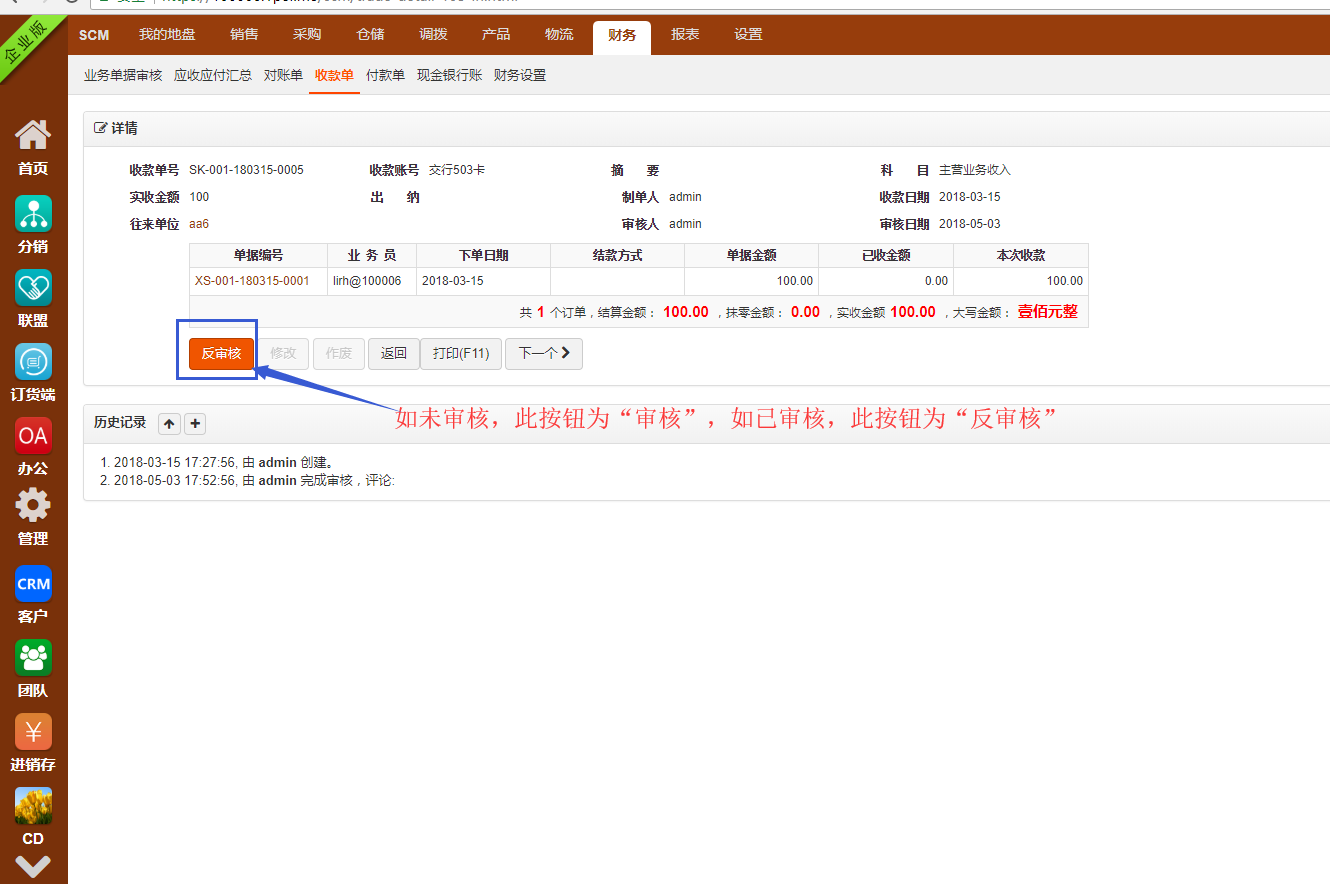Open the 管理 gear icon
Image resolution: width=1330 pixels, height=884 pixels.
(33, 506)
